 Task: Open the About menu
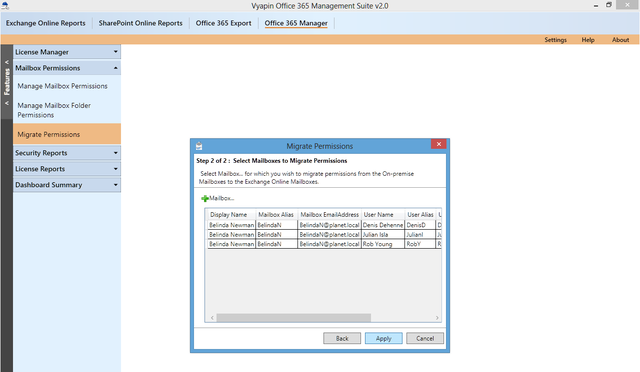(620, 40)
